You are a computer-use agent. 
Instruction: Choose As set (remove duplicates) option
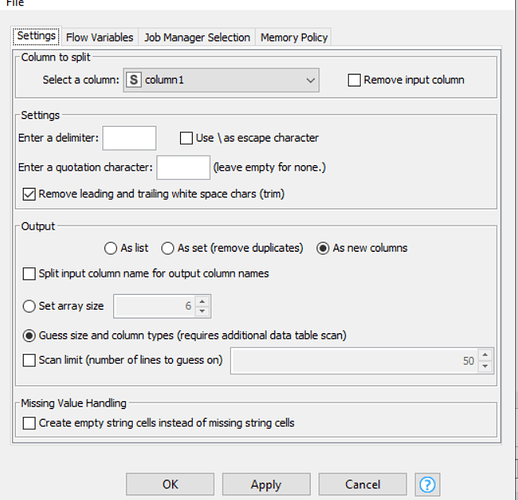167,248
